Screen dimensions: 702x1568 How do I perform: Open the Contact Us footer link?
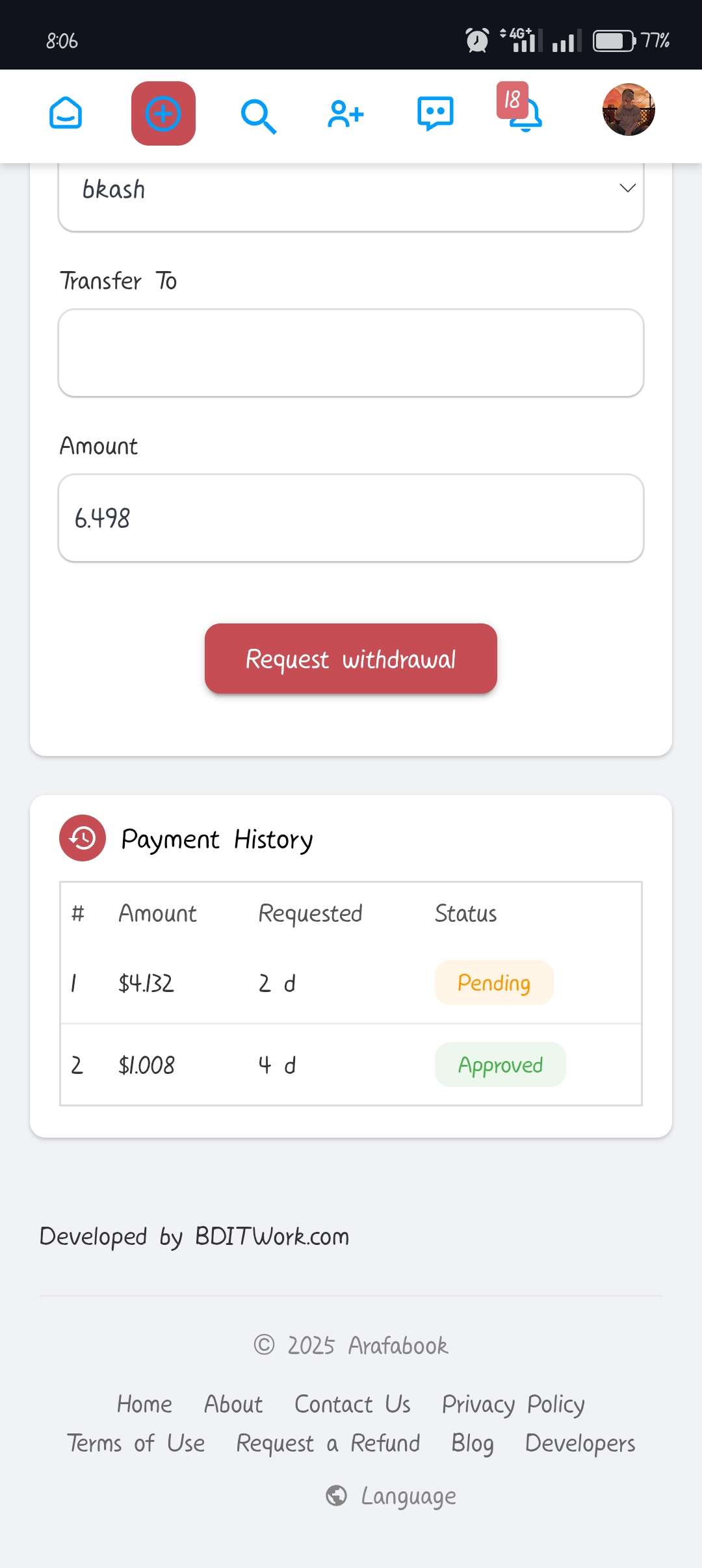pos(352,1404)
